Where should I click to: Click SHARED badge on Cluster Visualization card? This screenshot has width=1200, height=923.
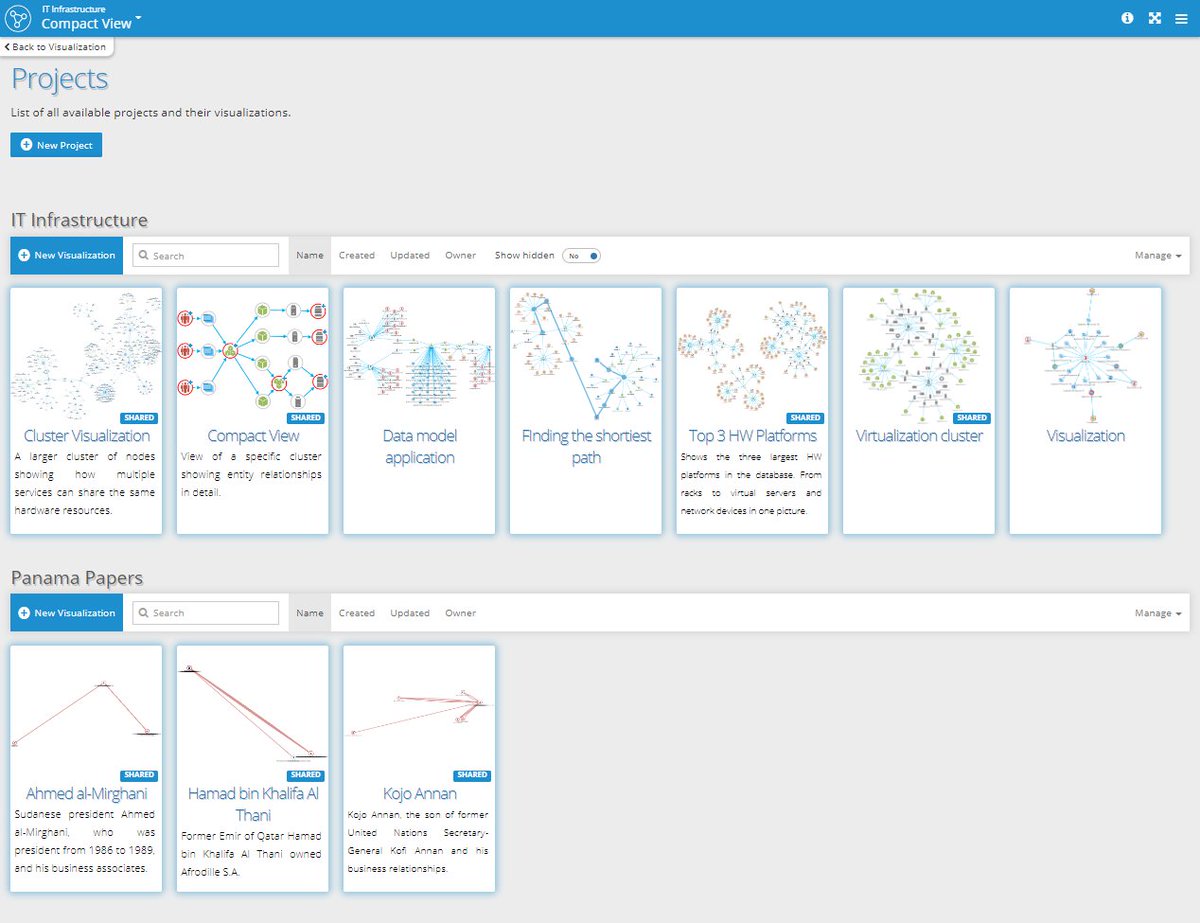pyautogui.click(x=139, y=418)
